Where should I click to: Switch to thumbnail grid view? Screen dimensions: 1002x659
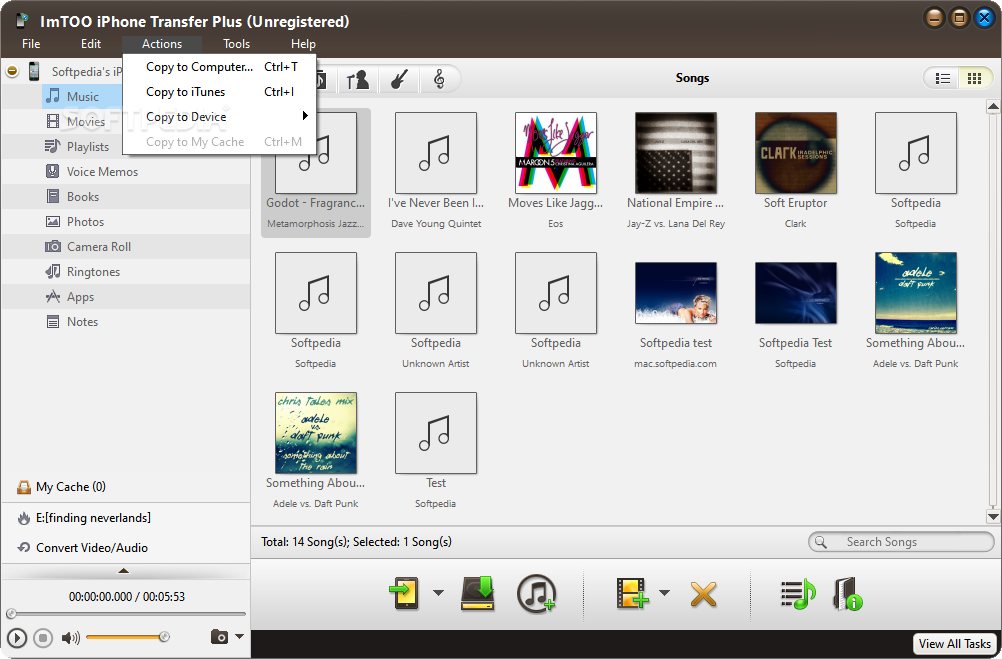coord(974,78)
